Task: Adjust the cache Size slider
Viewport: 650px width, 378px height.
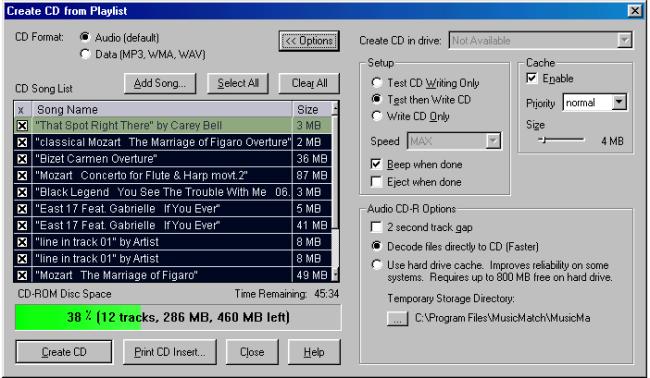Action: click(x=544, y=140)
